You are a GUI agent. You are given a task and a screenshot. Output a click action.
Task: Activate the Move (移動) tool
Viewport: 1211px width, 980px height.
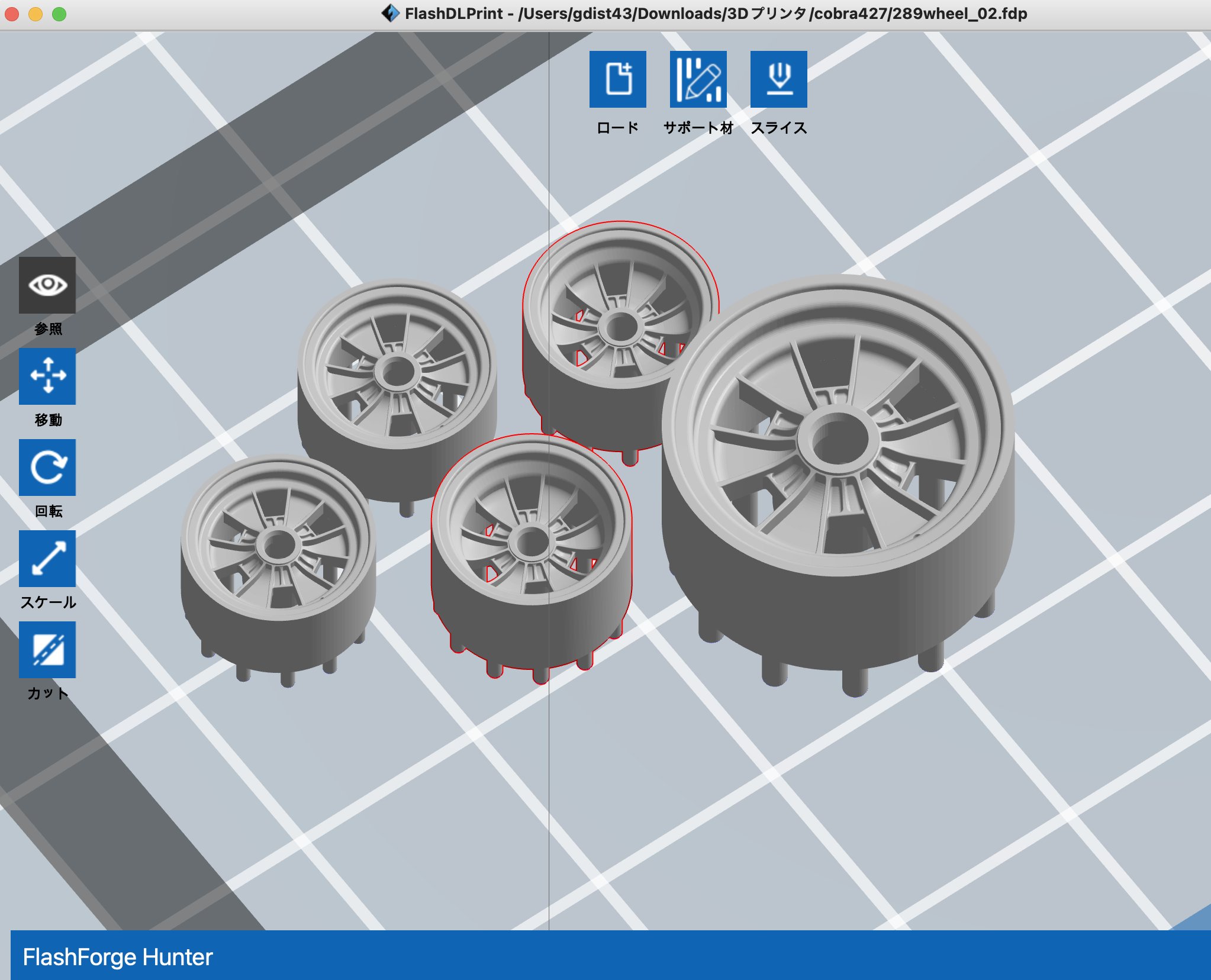47,376
